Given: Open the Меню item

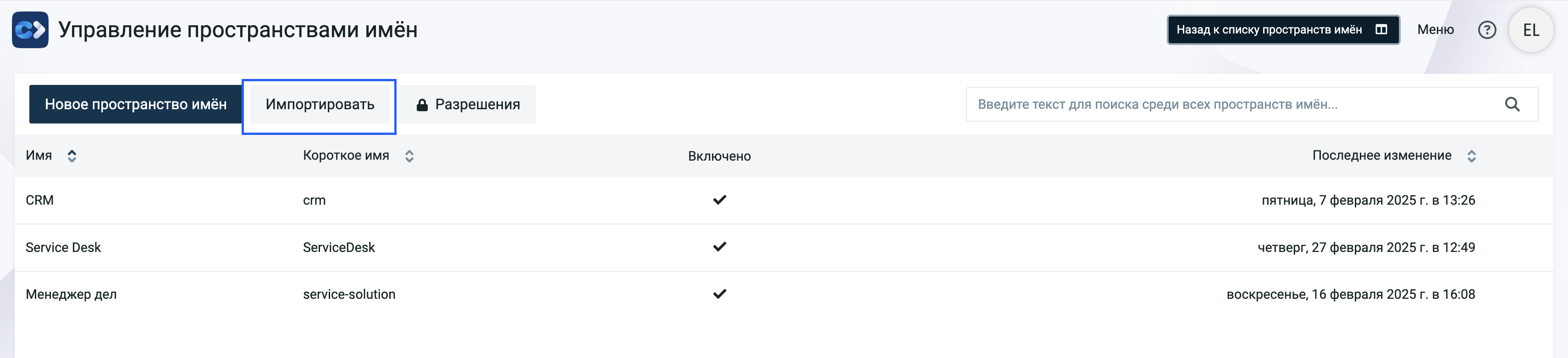Looking at the screenshot, I should 1435,30.
